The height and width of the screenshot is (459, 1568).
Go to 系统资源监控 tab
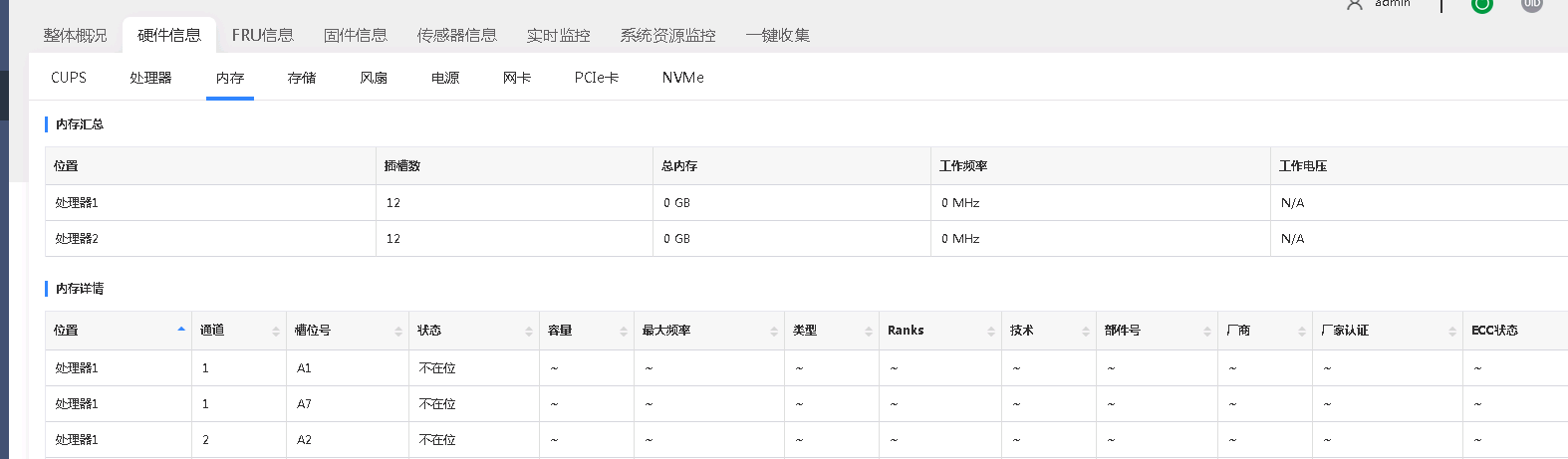click(x=667, y=35)
